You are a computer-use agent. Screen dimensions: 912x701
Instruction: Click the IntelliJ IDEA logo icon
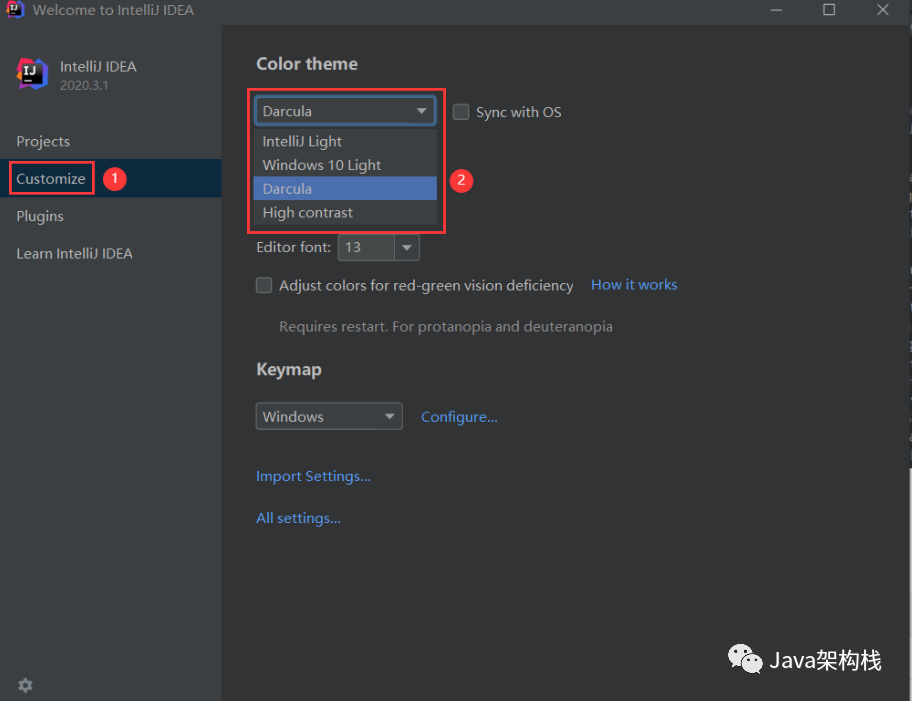(32, 74)
